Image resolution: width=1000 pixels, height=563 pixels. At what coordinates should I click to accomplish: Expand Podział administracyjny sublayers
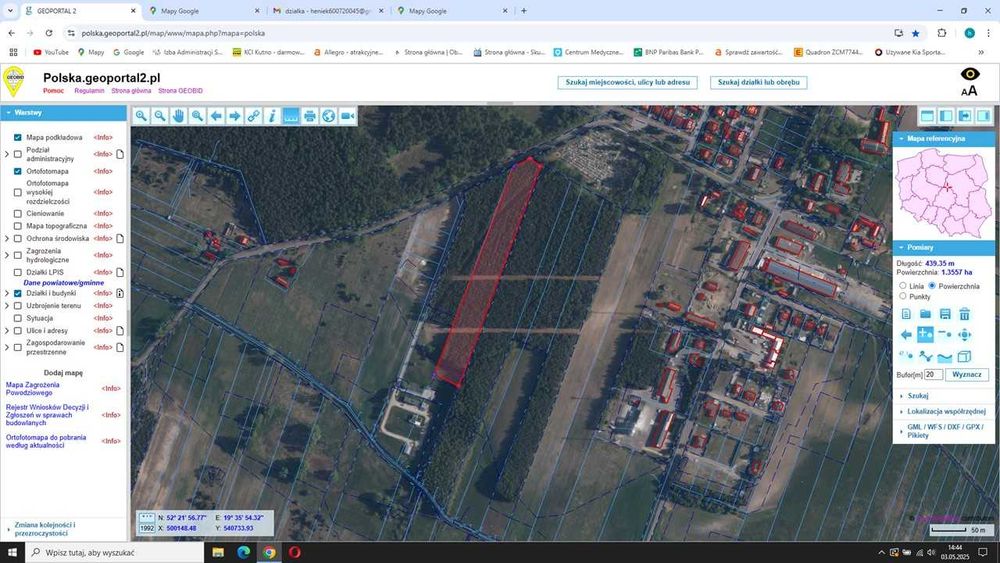tap(7, 154)
